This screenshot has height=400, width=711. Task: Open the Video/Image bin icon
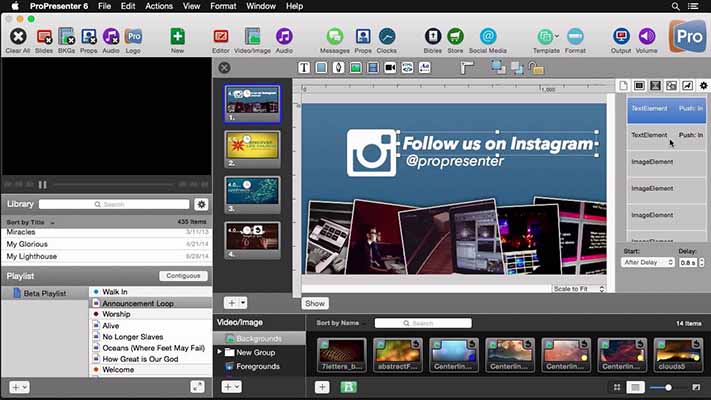(253, 37)
